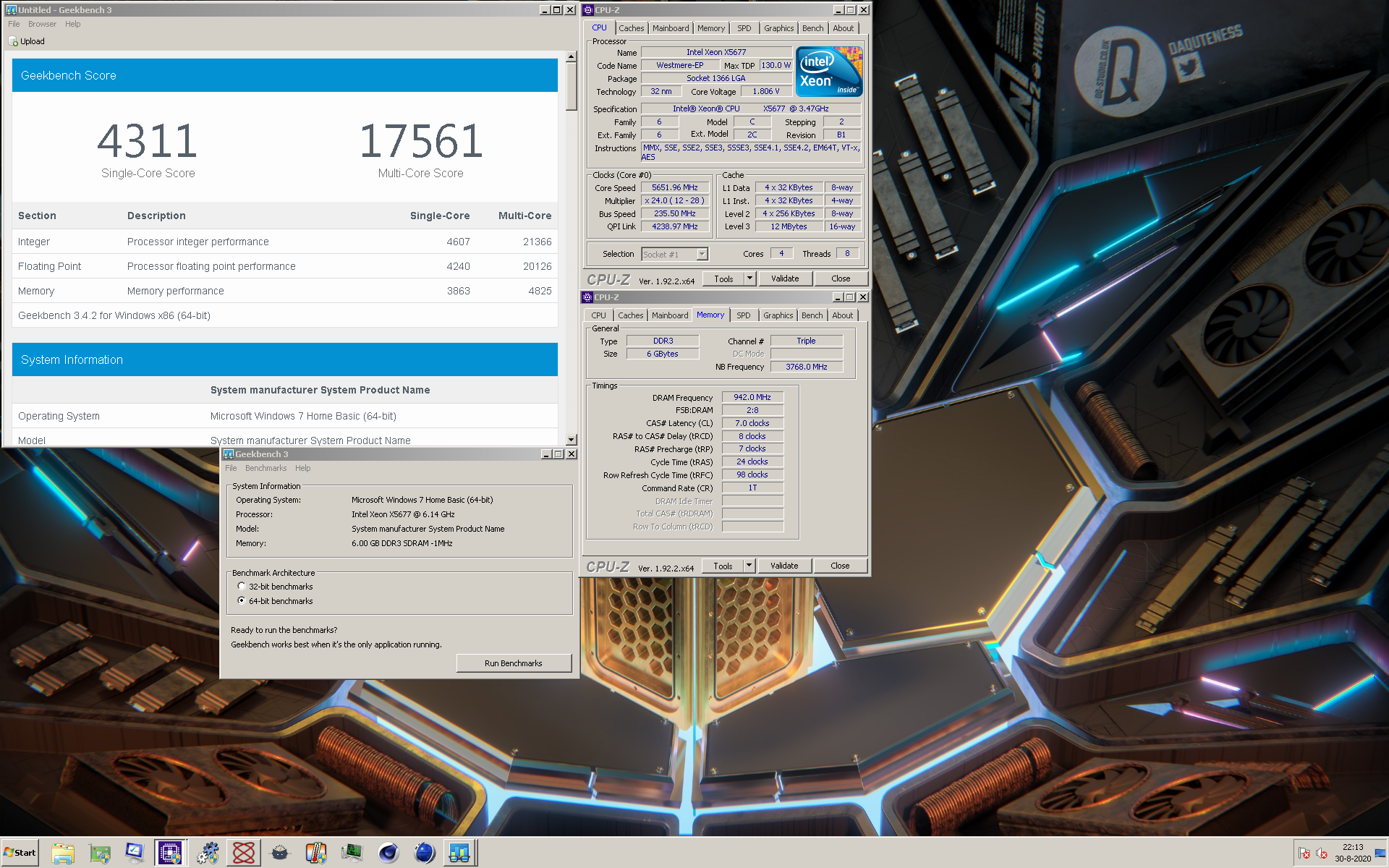The image size is (1389, 868).
Task: Click the upper CPU-Z title bar icon
Action: (588, 10)
